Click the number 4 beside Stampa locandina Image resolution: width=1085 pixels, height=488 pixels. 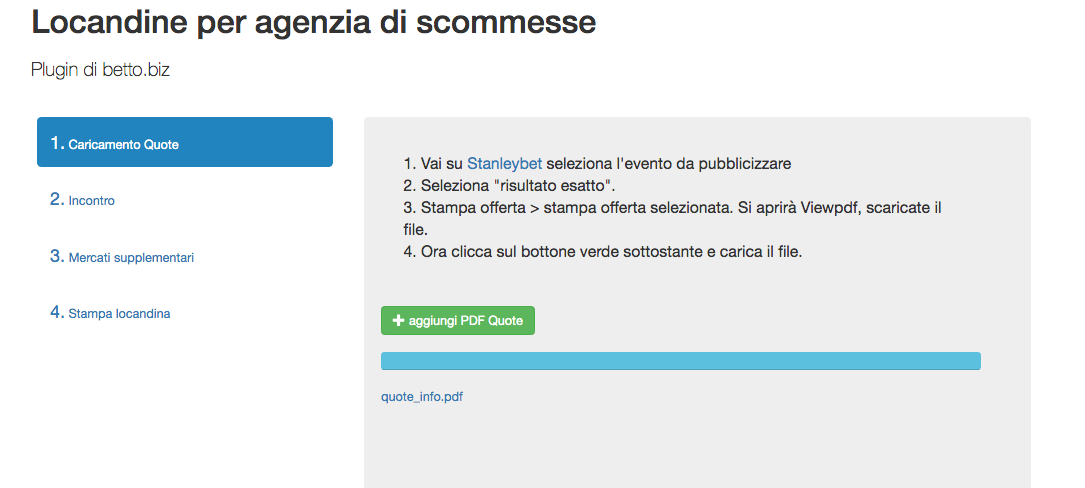point(57,313)
